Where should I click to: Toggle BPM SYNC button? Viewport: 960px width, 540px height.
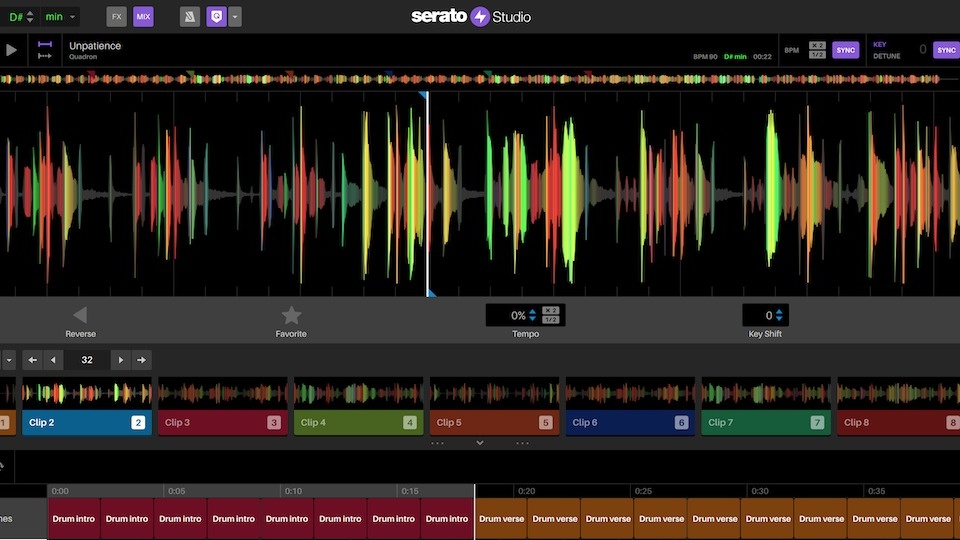pyautogui.click(x=845, y=50)
